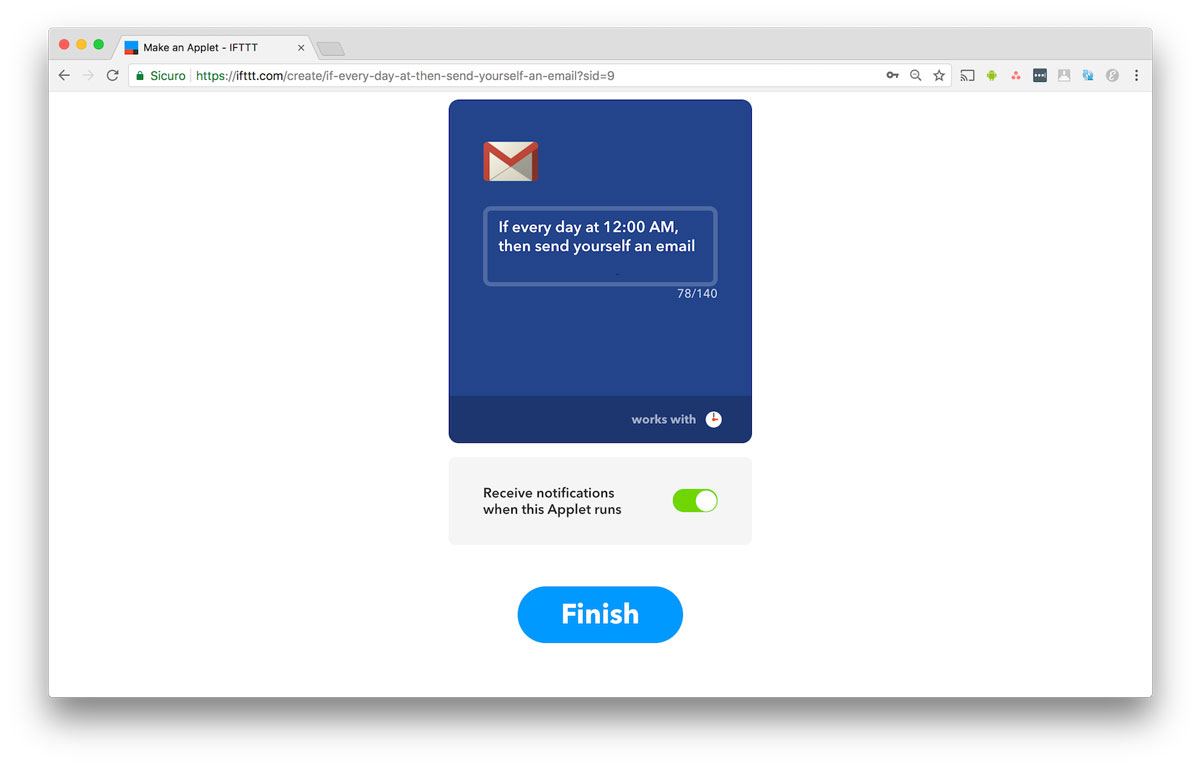This screenshot has width=1200, height=766.
Task: Click the URL in the address bar
Action: tap(405, 75)
